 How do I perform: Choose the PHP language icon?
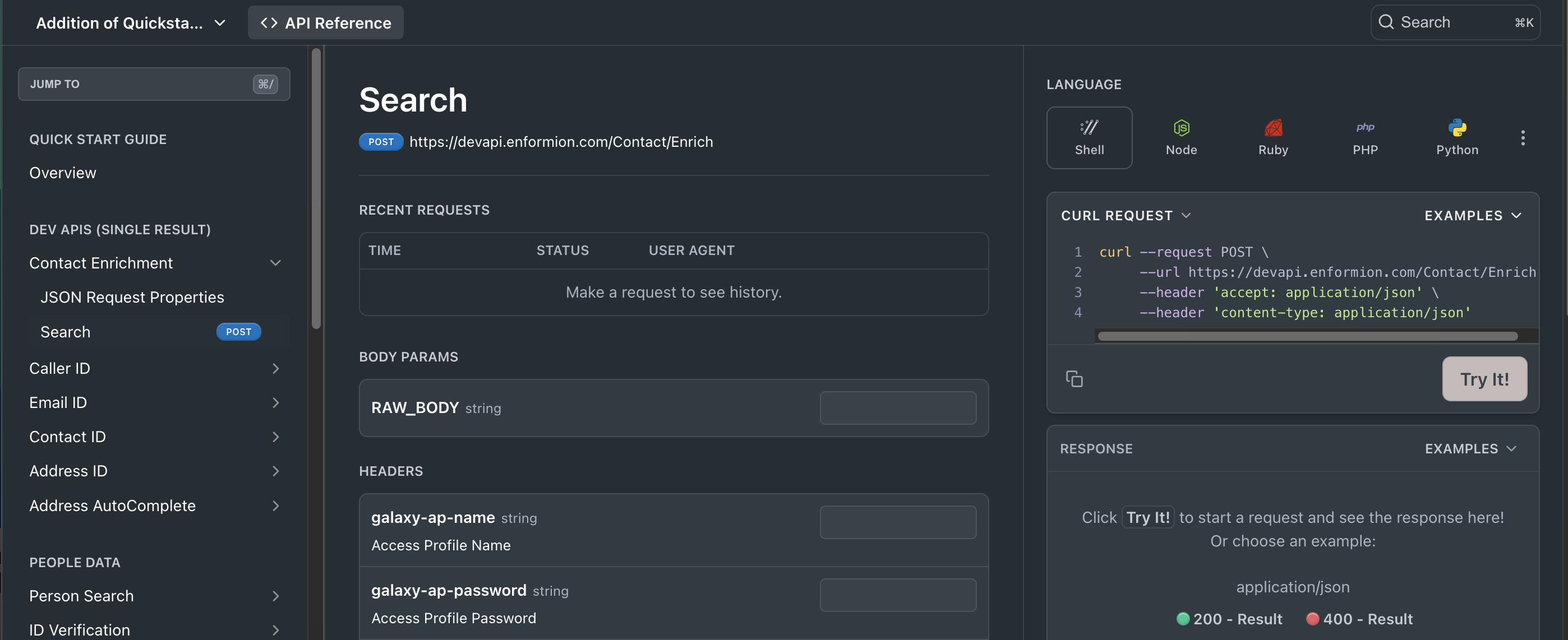pos(1364,127)
